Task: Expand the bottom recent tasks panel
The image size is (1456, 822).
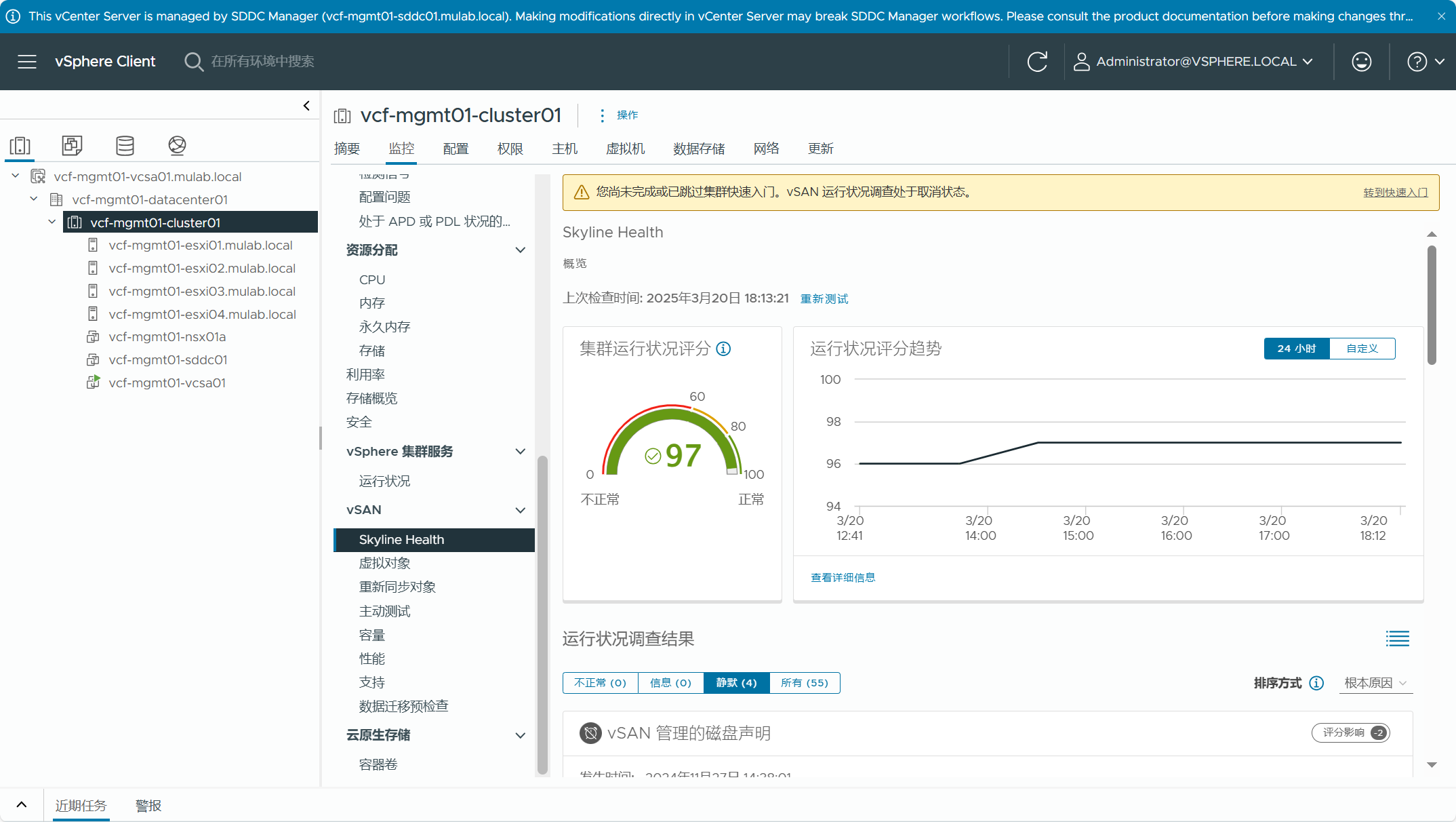Action: (22, 805)
